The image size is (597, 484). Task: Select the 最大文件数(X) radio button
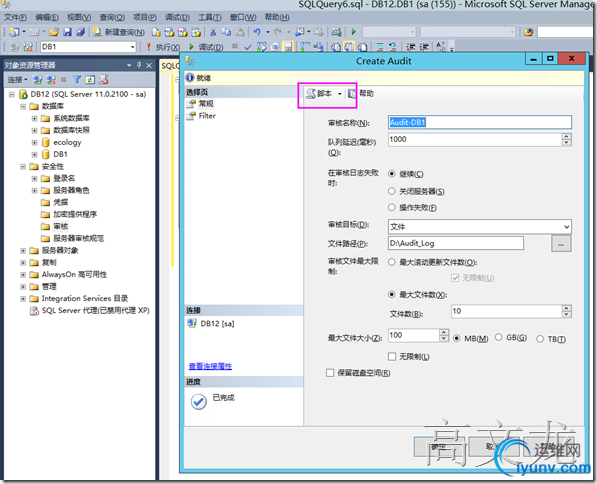(391, 294)
